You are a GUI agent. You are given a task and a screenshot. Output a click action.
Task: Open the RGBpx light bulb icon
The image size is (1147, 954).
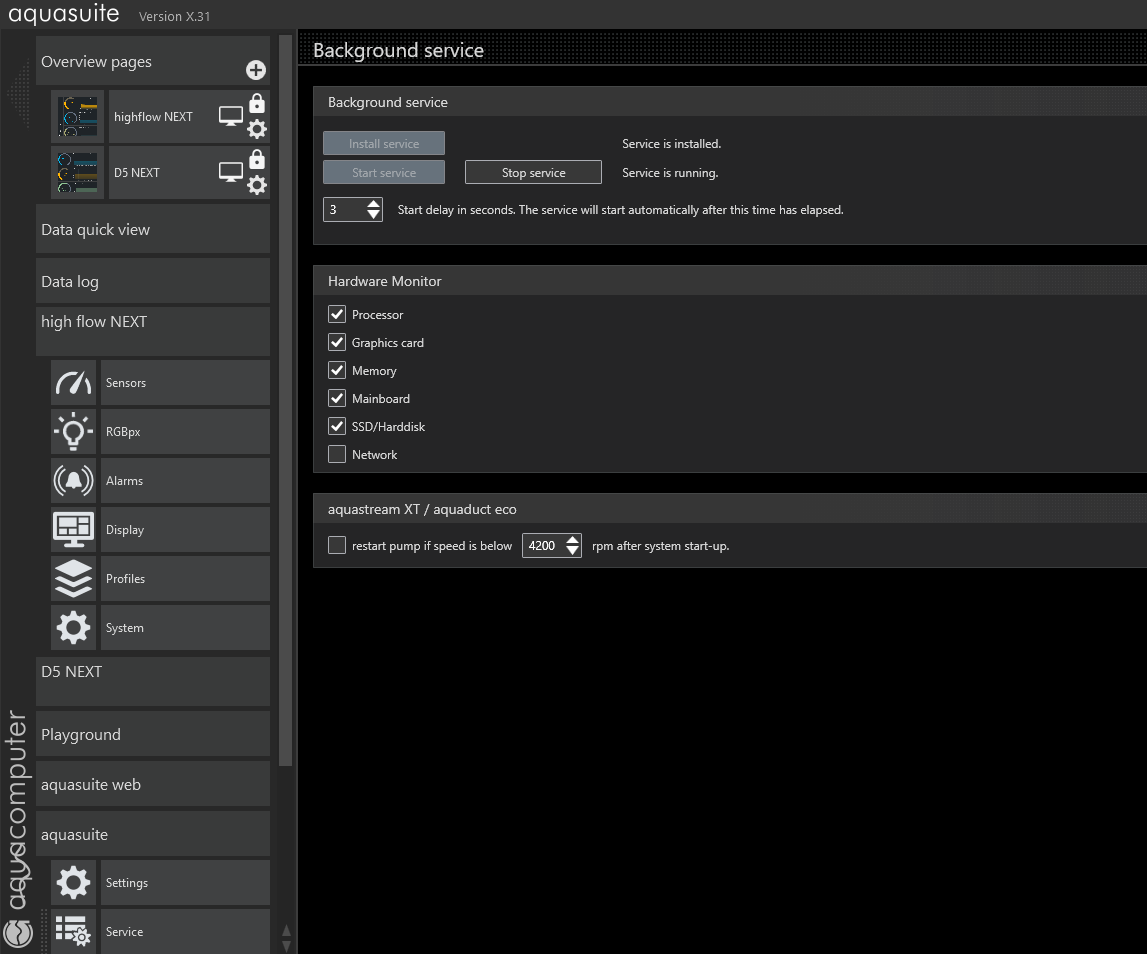point(74,432)
